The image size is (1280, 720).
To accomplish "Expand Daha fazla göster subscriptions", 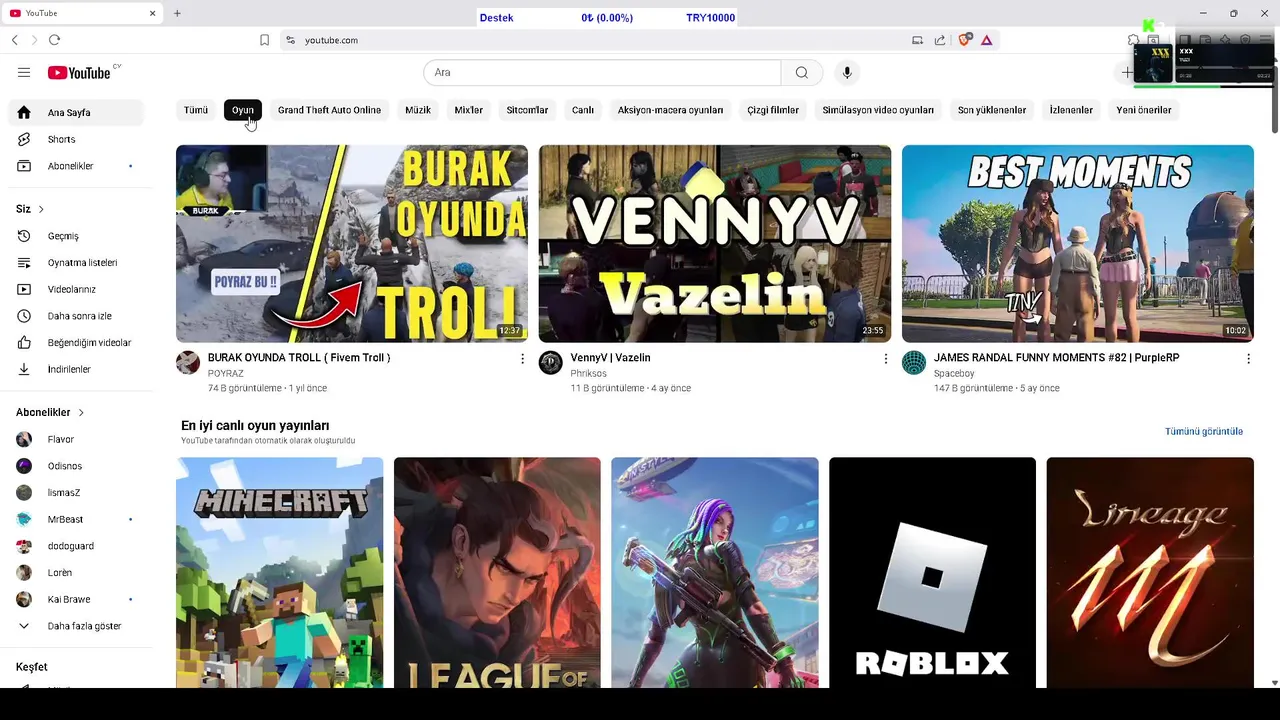I will click(x=77, y=626).
